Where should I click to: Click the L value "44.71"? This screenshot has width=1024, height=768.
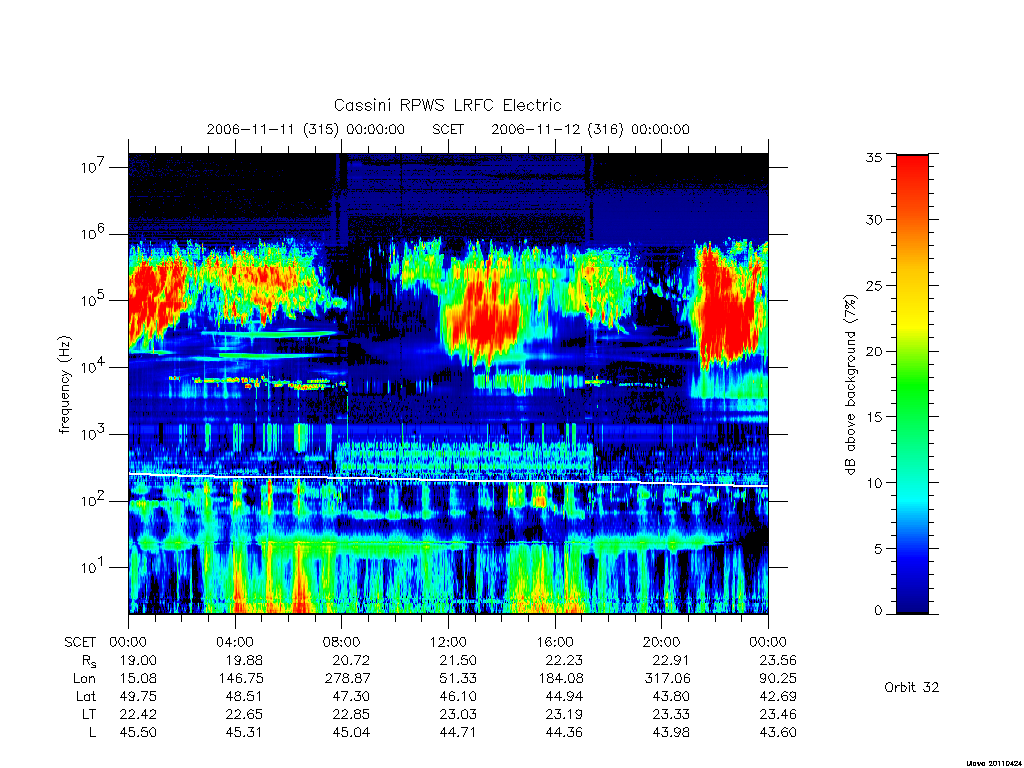tap(458, 733)
